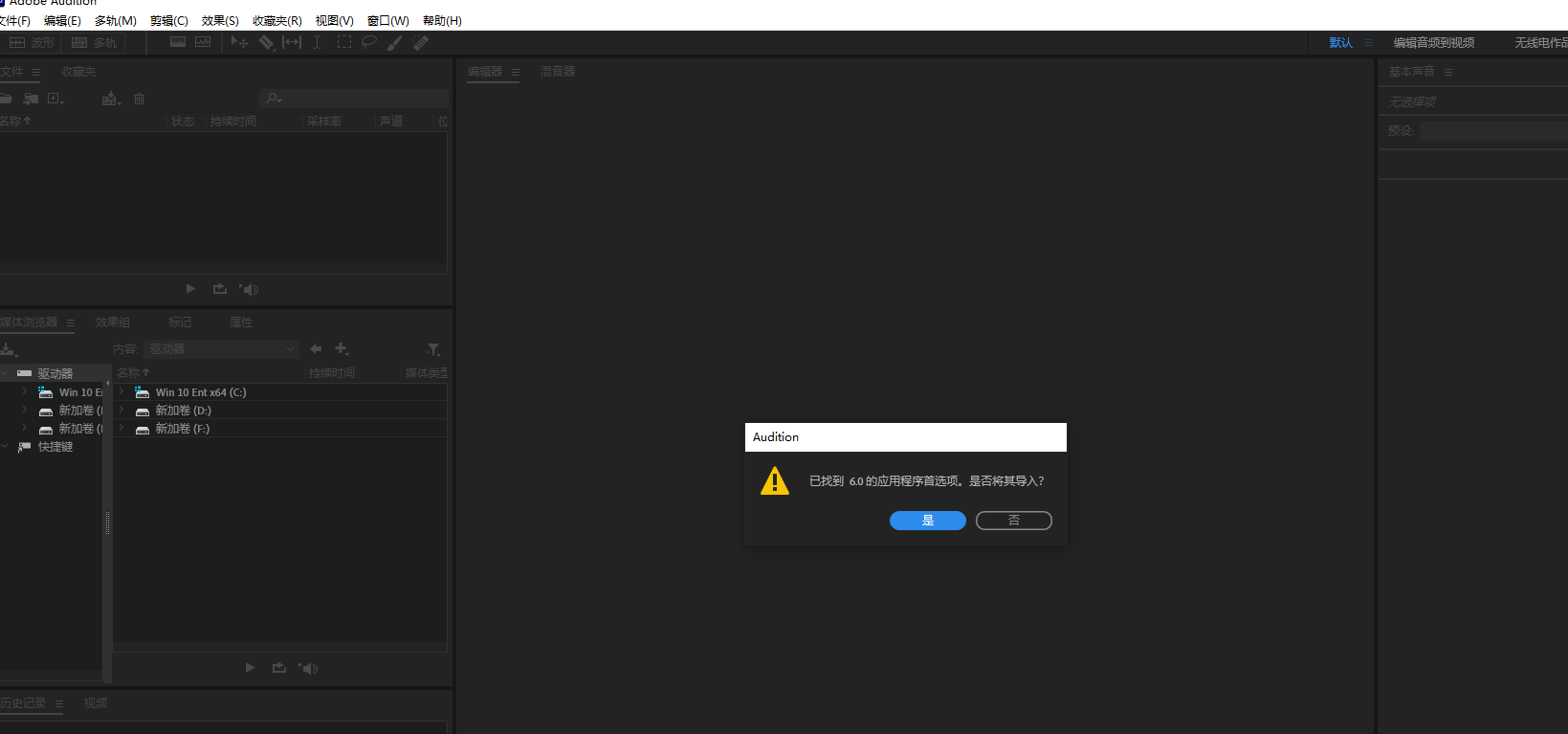Toggle loop playback in Files panel

click(220, 289)
